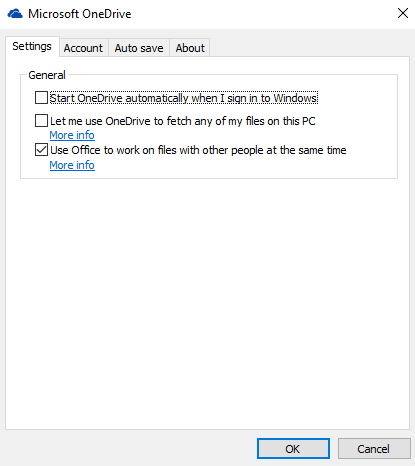Open the Account tab
This screenshot has width=415, height=466.
[83, 48]
